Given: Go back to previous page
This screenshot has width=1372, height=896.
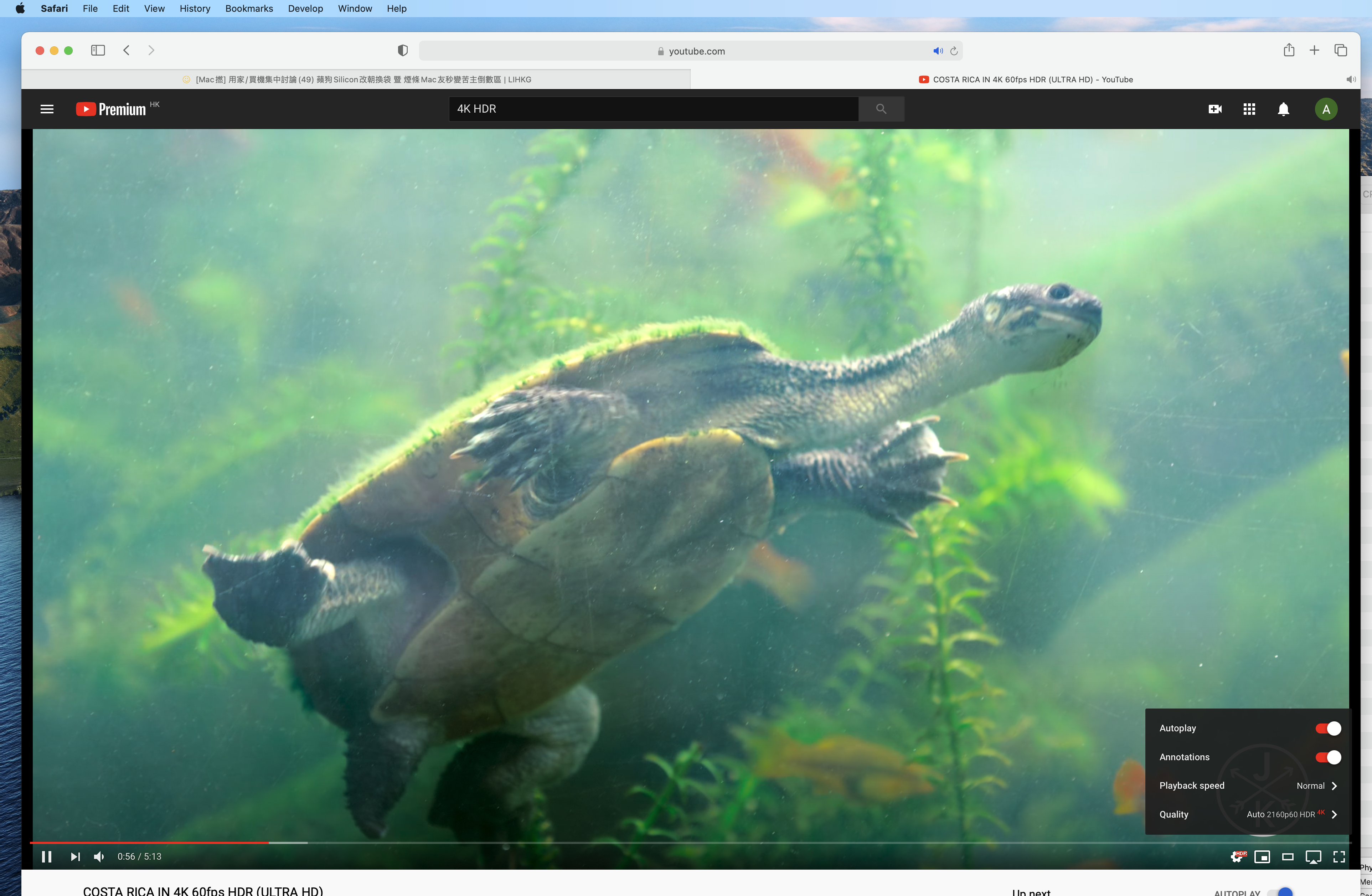Looking at the screenshot, I should (126, 50).
